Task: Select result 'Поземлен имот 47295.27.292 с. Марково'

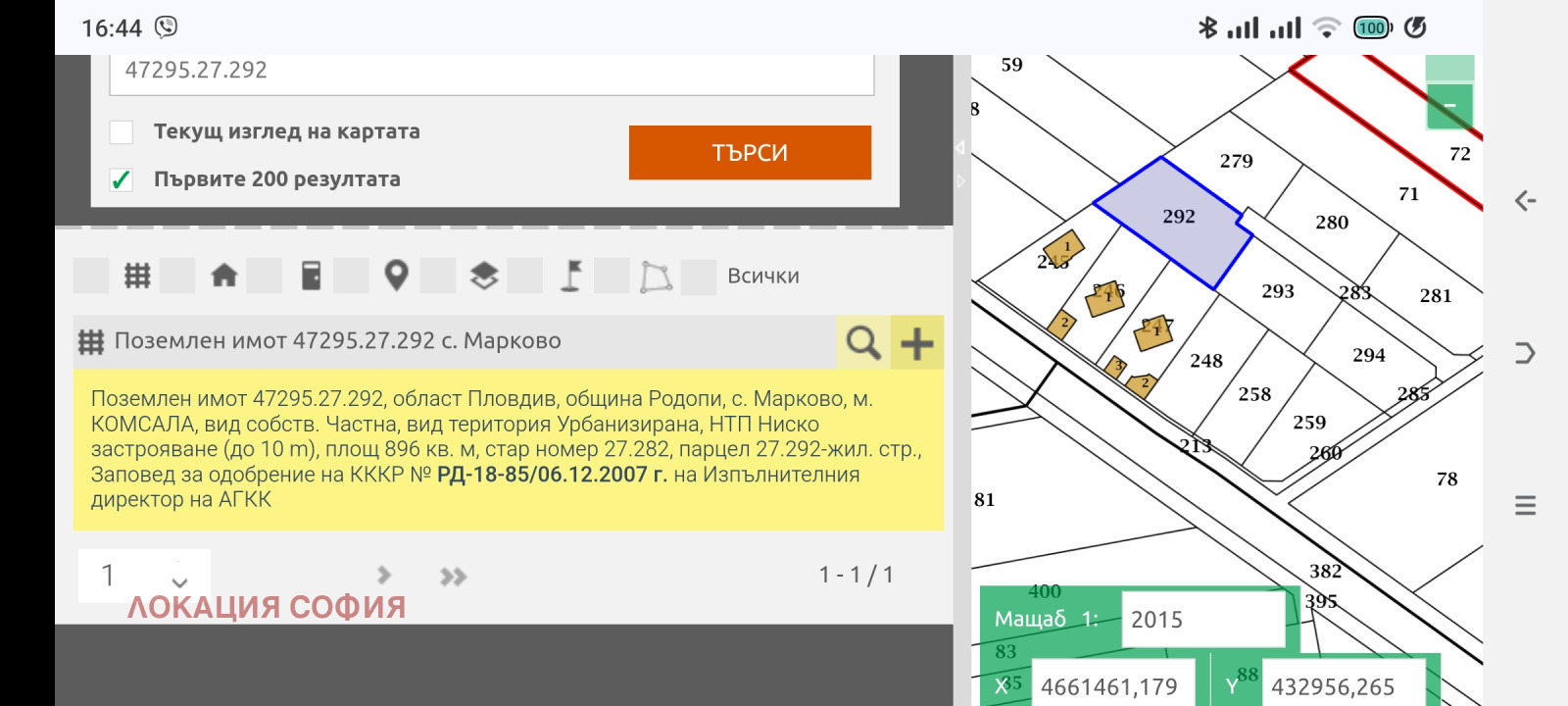Action: [338, 341]
